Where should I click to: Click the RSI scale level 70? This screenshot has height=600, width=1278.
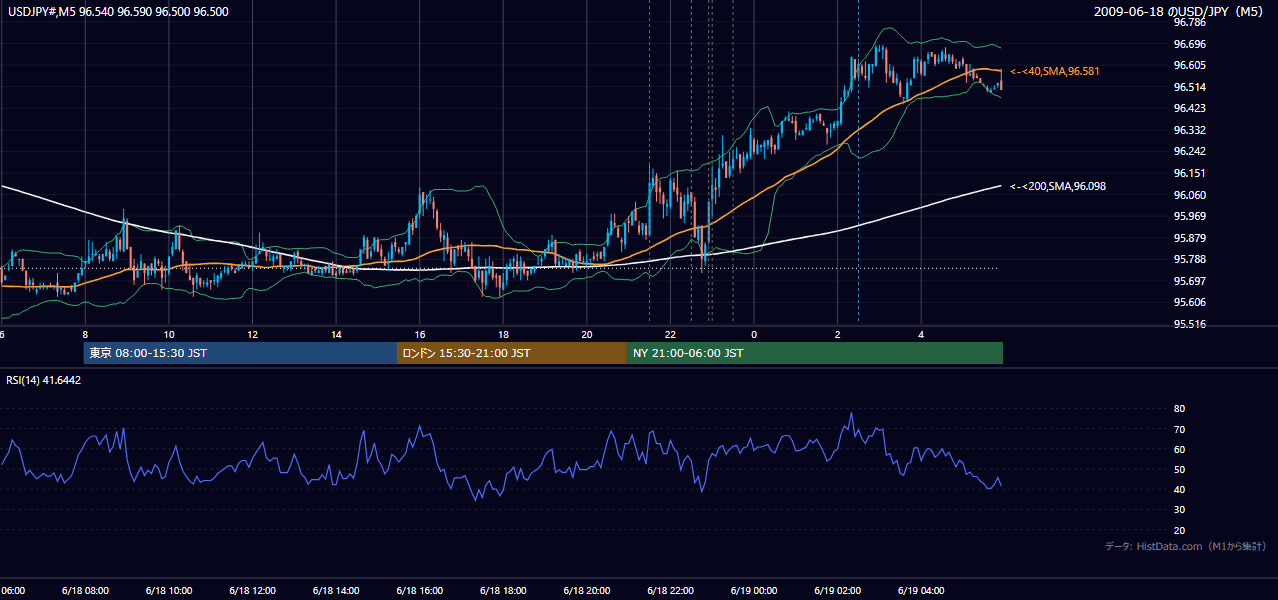[1179, 429]
